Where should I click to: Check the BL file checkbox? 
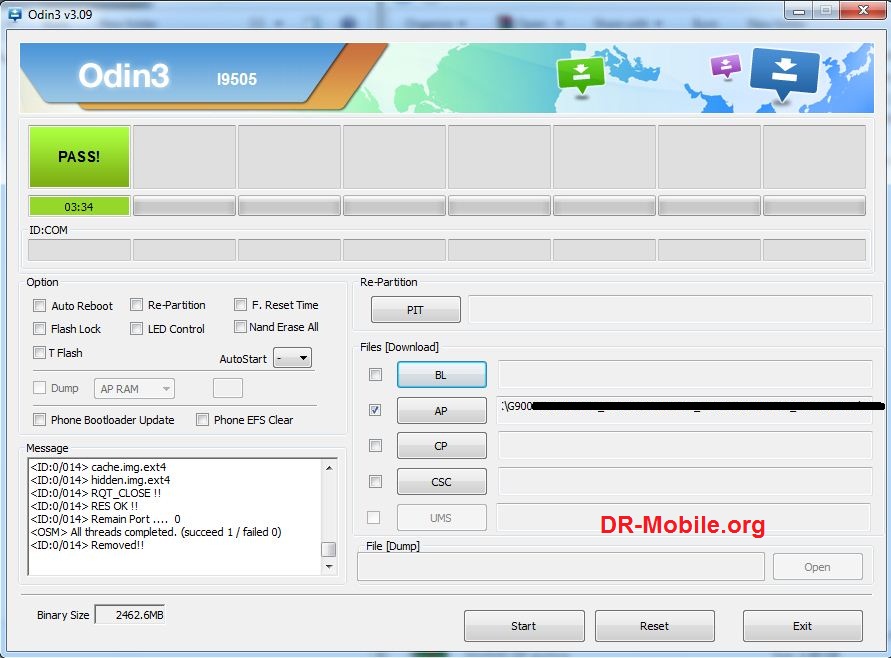375,374
